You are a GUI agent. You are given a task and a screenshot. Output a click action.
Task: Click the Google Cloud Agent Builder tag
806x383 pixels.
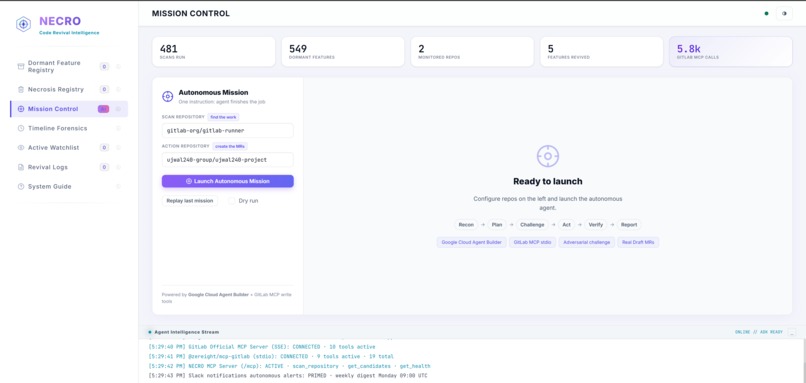tap(472, 242)
